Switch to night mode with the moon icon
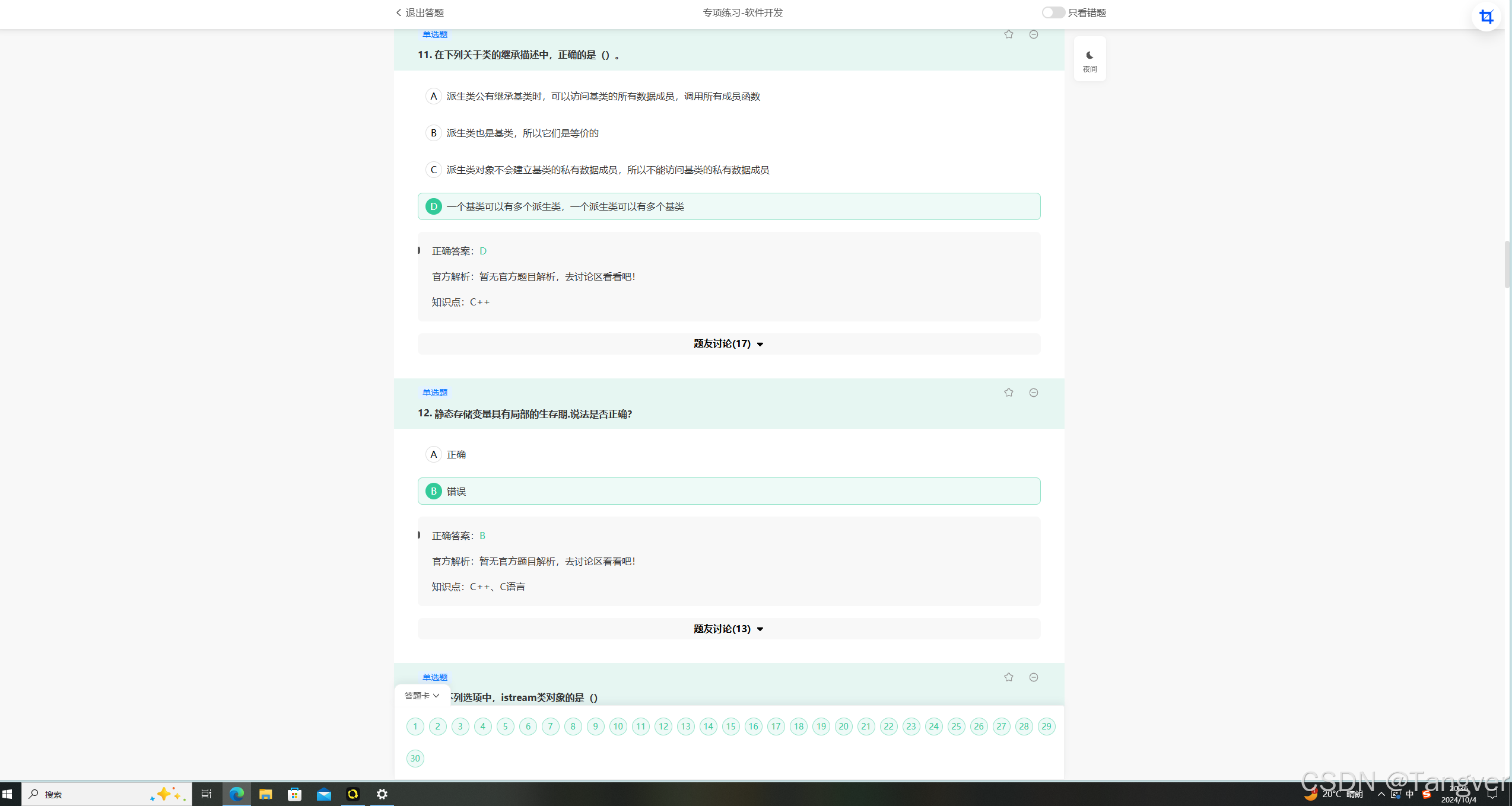 [1089, 59]
